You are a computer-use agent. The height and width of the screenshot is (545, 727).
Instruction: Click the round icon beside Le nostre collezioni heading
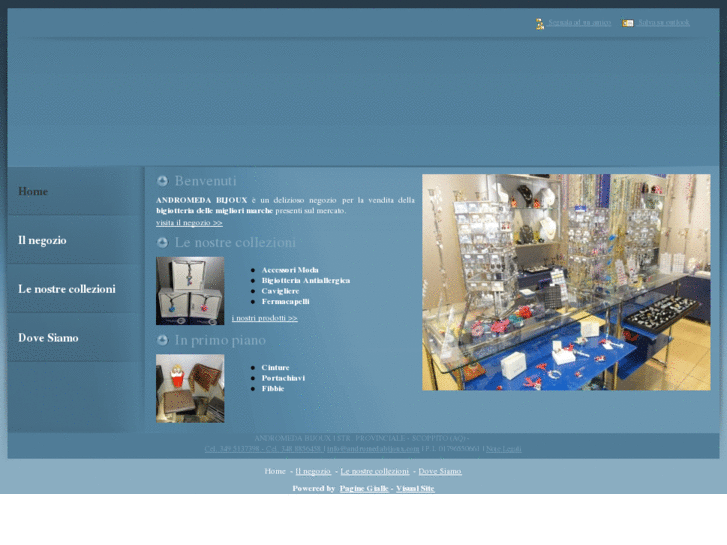[x=162, y=243]
